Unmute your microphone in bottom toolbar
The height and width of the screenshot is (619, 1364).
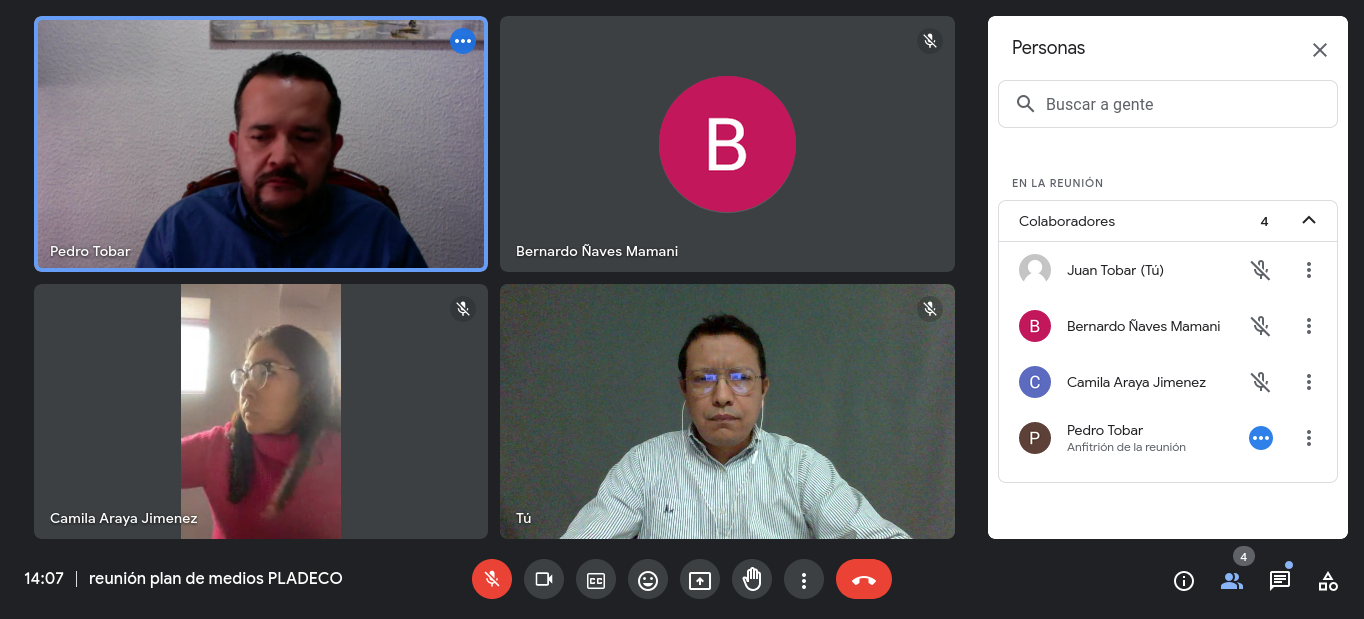(492, 579)
